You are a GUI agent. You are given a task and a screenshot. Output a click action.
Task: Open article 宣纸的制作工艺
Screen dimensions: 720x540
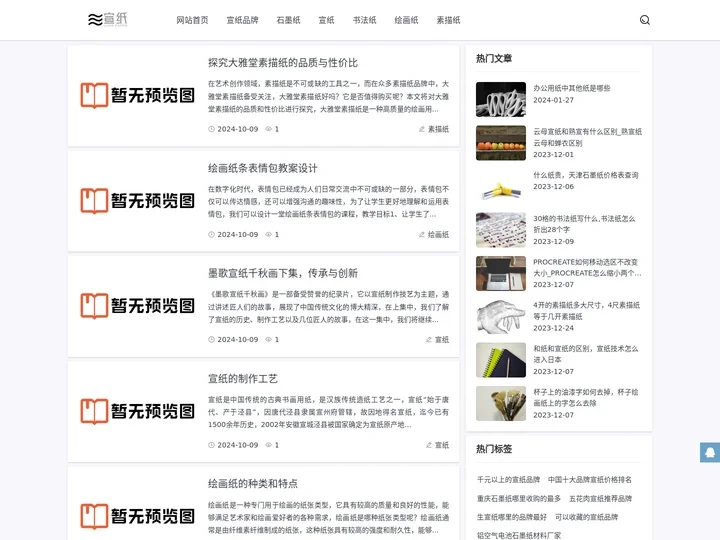242,378
